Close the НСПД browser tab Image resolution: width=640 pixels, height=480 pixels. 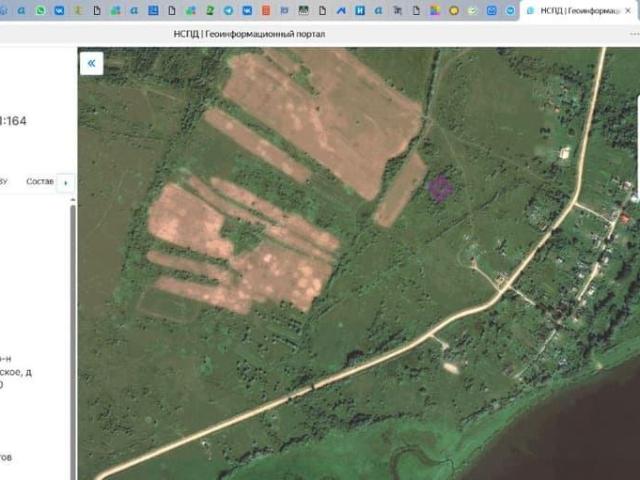628,11
